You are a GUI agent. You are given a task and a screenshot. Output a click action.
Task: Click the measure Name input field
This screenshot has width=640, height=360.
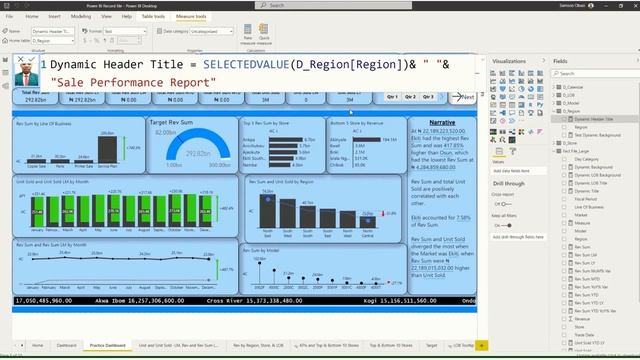tap(53, 31)
